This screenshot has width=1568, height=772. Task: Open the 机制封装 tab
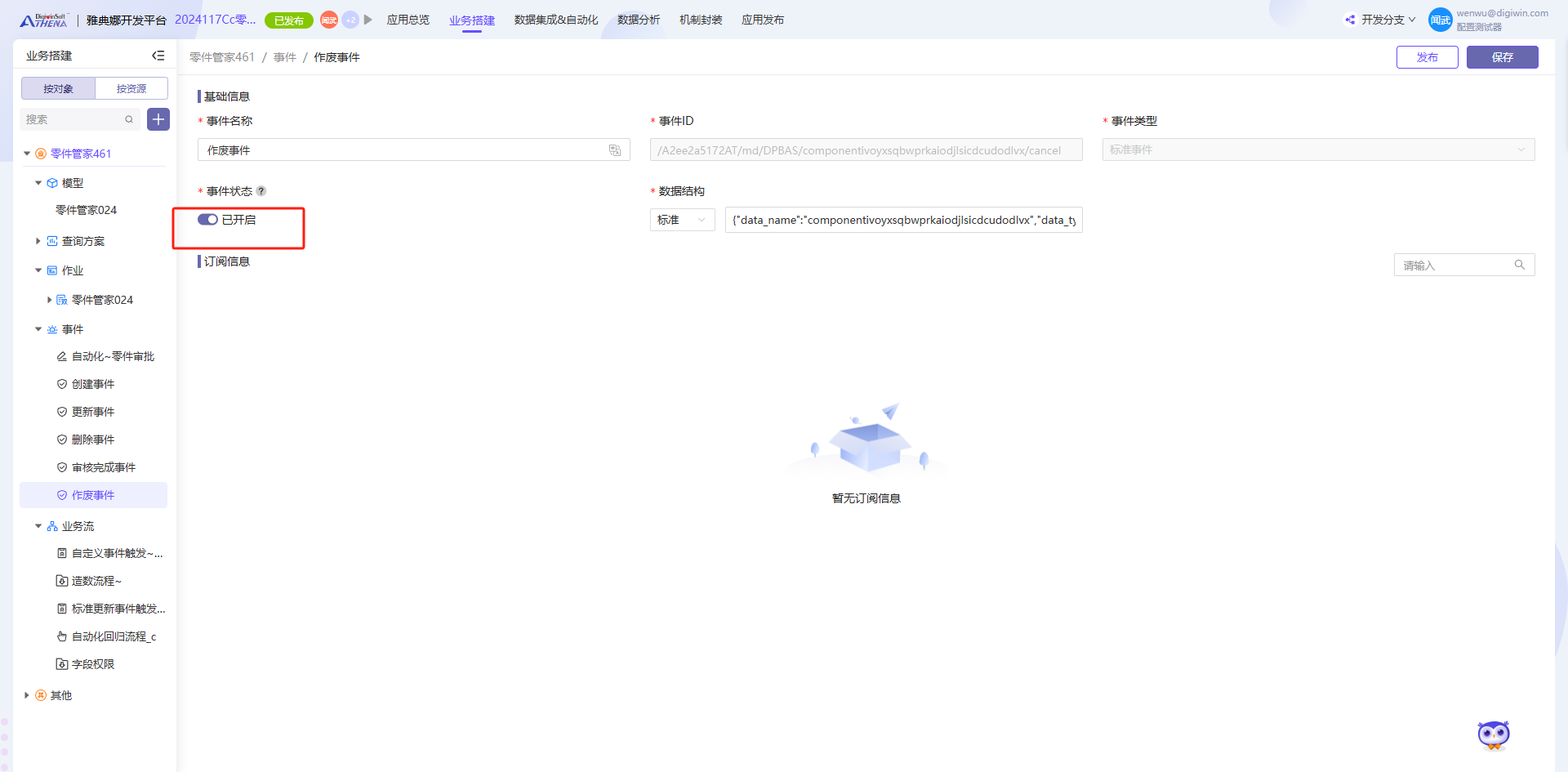click(x=701, y=20)
